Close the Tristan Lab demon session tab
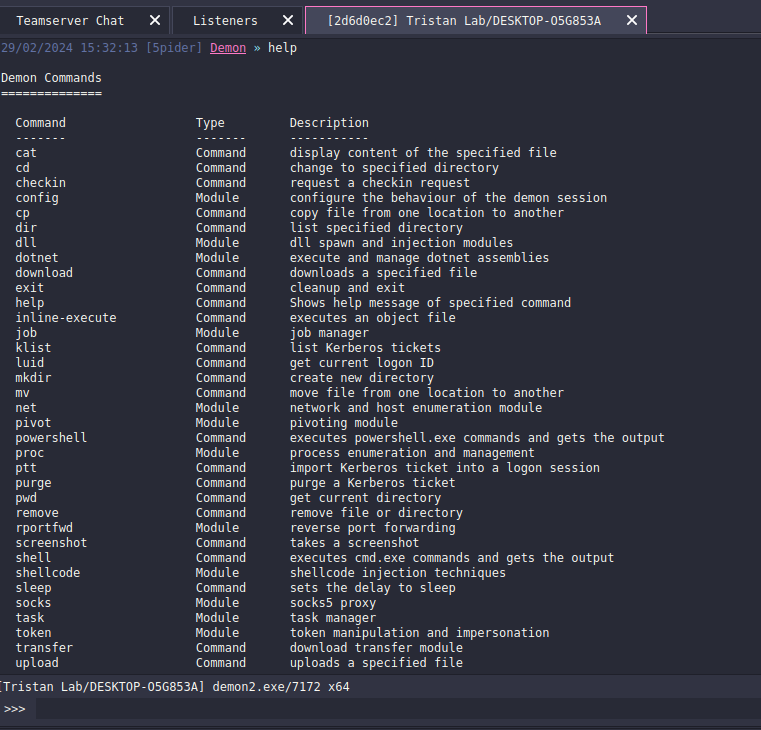Screen dimensions: 761x730 632,20
